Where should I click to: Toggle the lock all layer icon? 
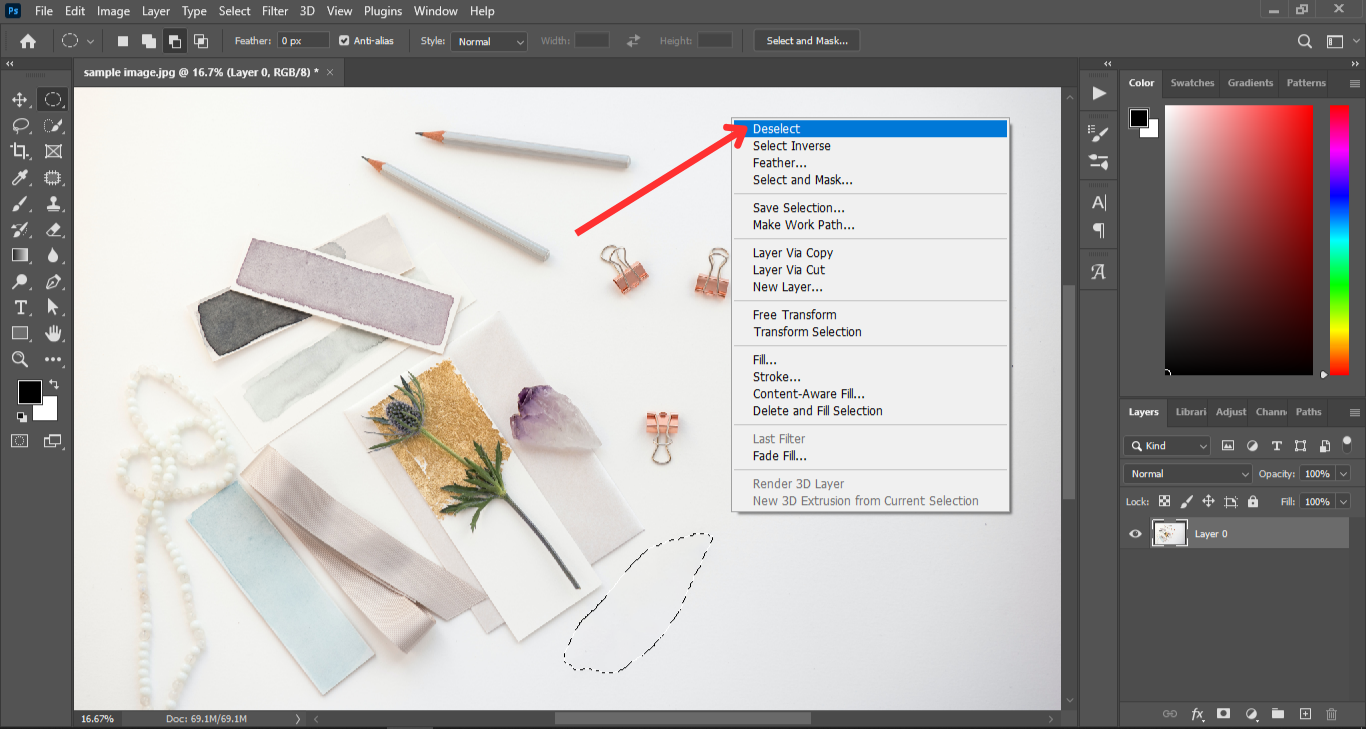pos(1253,502)
